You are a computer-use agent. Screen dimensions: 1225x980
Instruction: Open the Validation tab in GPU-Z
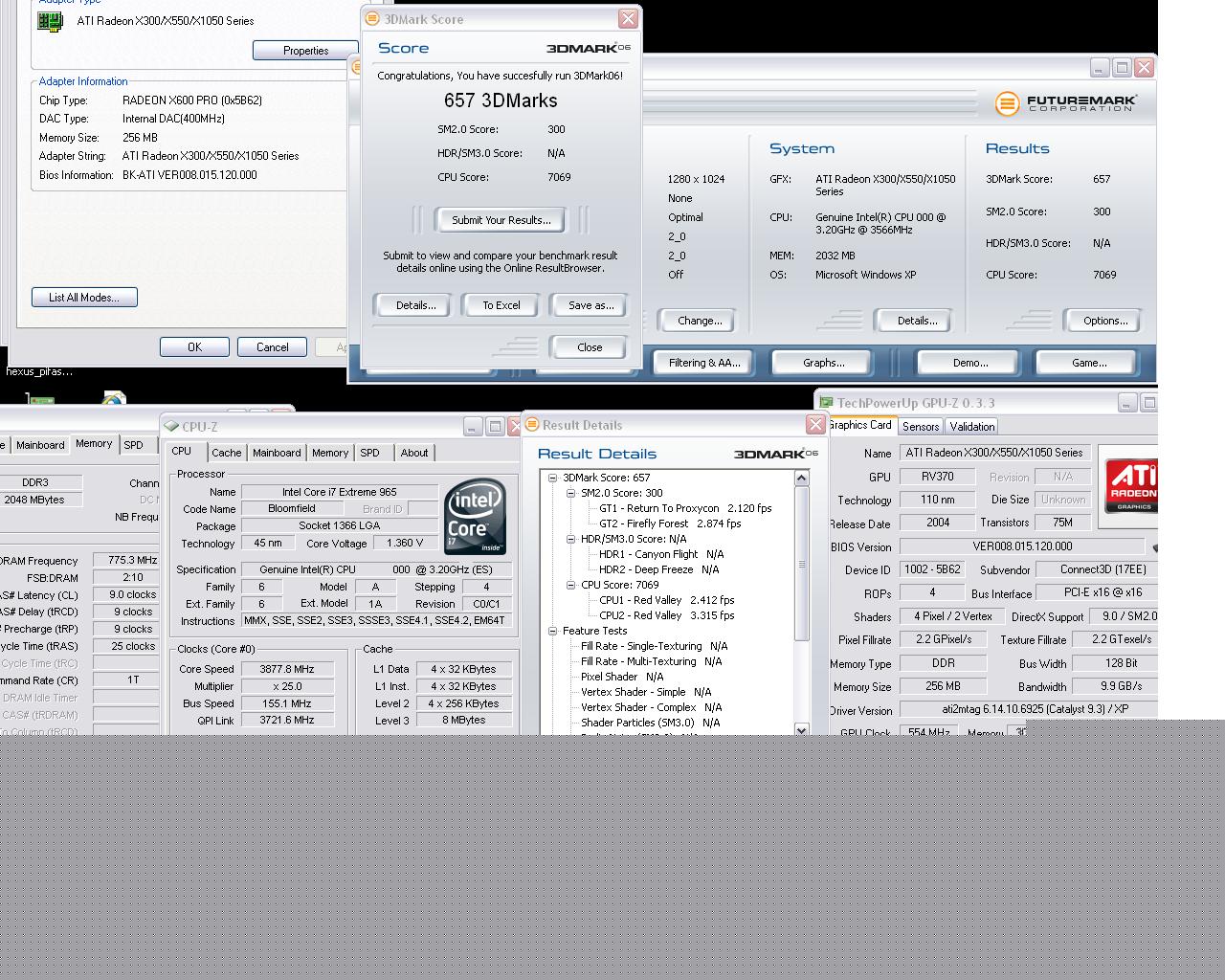(972, 427)
